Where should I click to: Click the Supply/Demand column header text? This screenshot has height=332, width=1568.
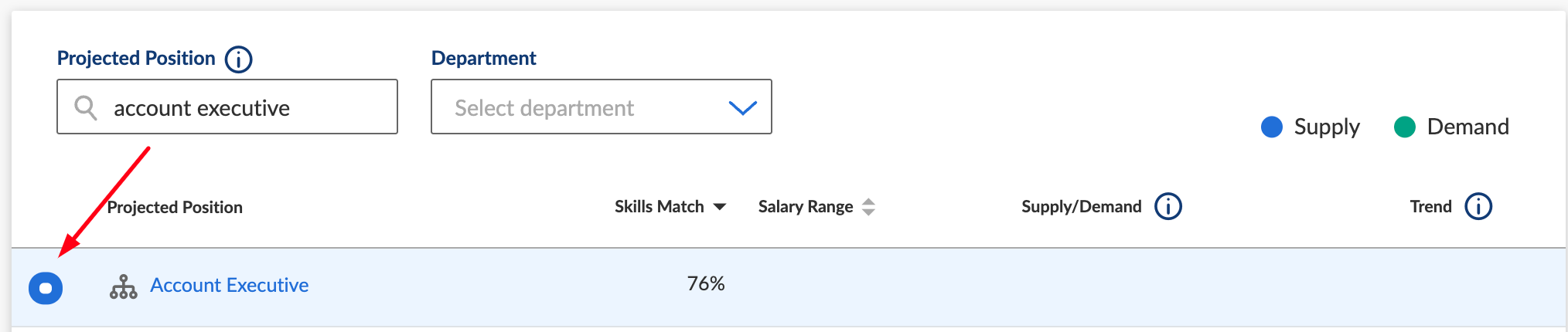click(1081, 206)
